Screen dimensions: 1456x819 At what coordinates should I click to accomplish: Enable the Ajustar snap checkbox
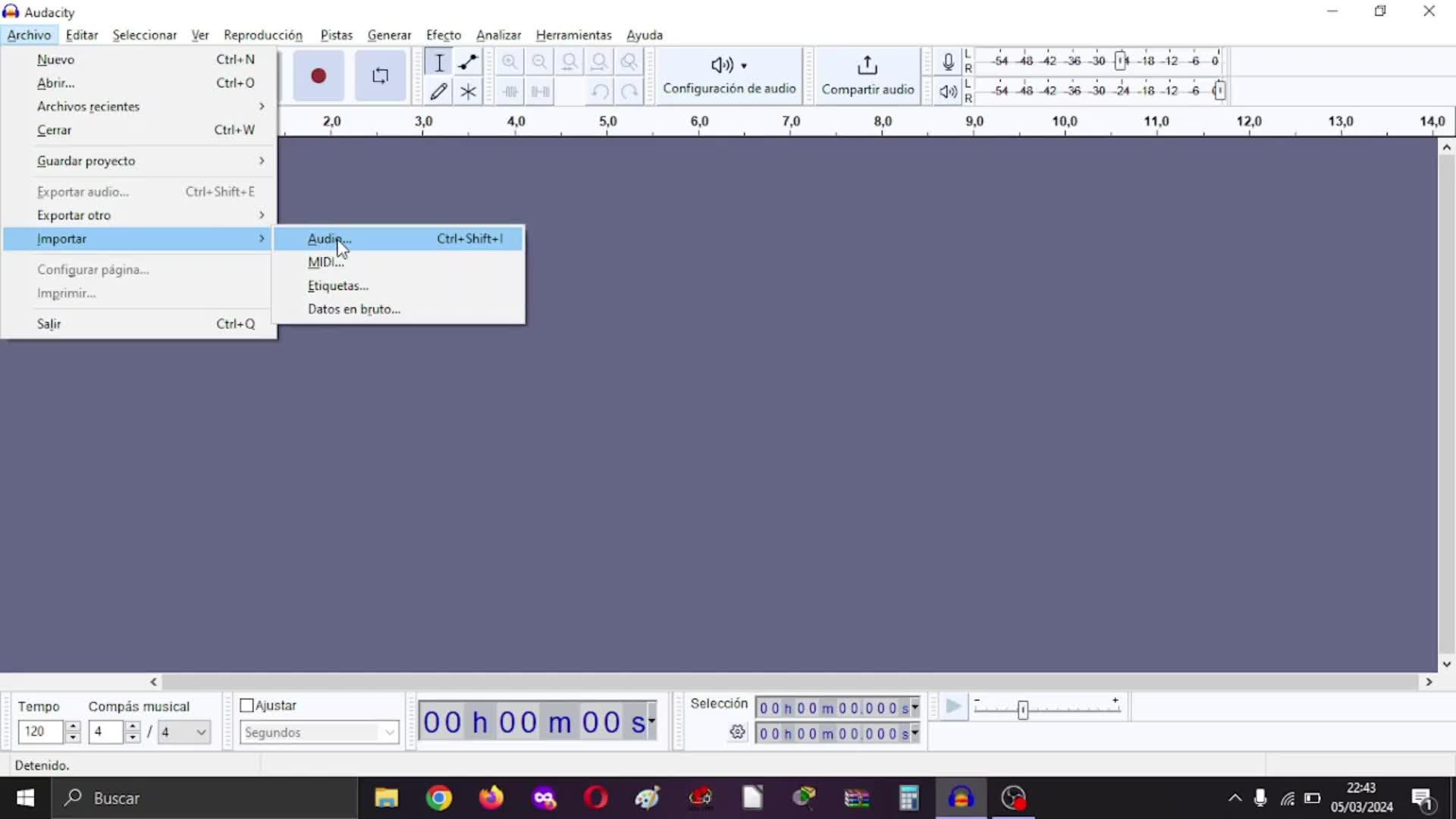point(246,705)
